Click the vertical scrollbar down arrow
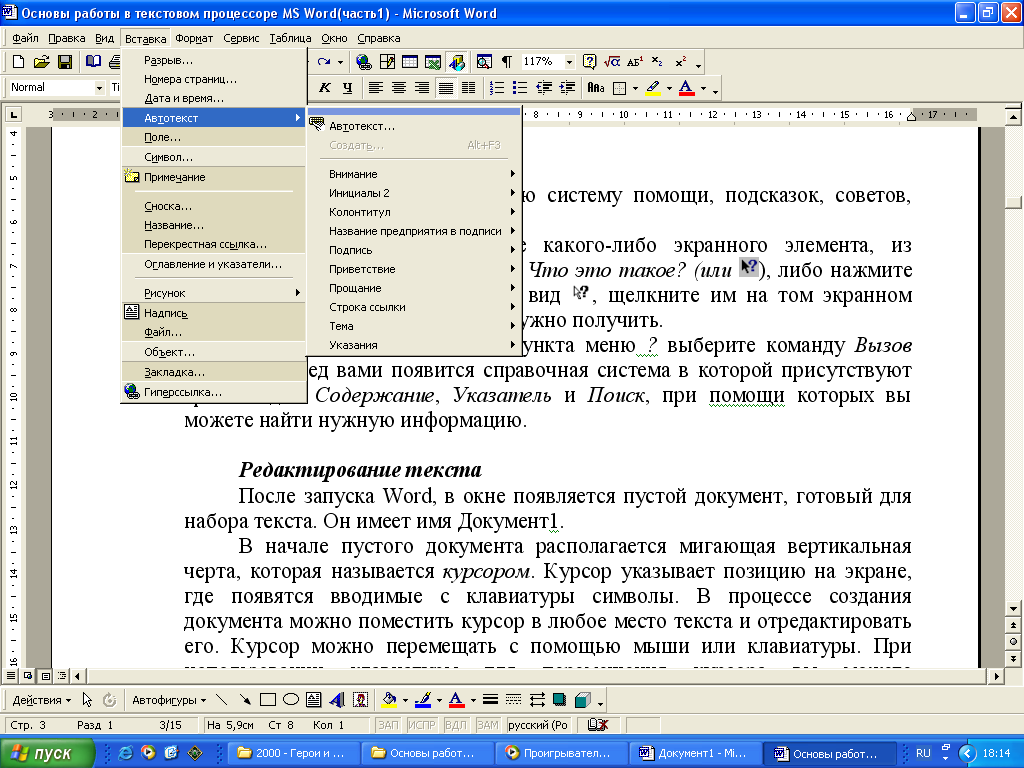 (x=1013, y=608)
